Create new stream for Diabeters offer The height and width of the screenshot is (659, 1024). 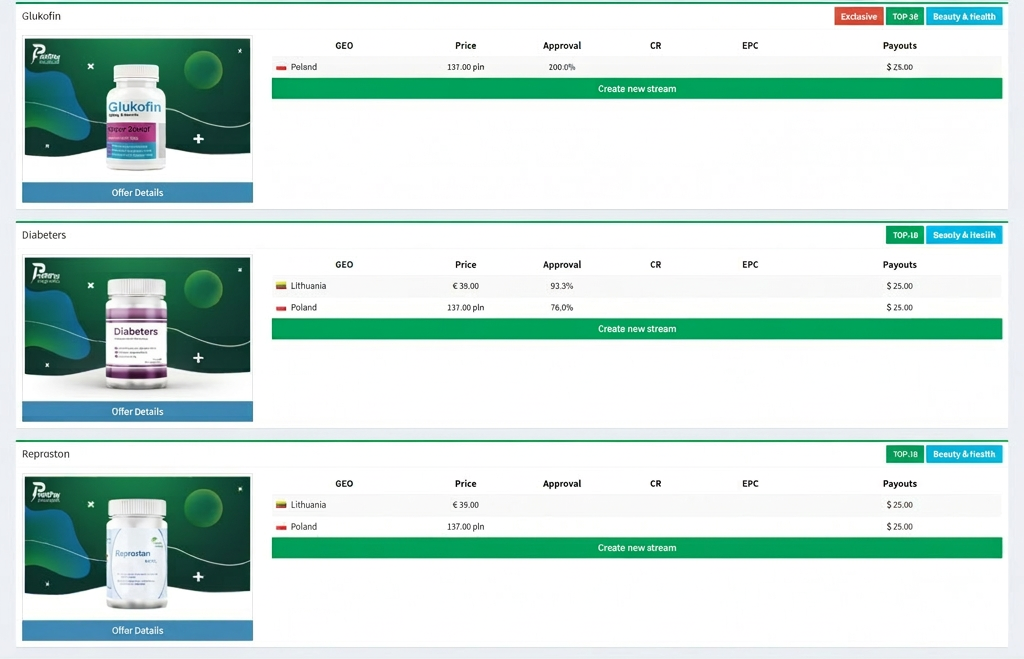[637, 329]
